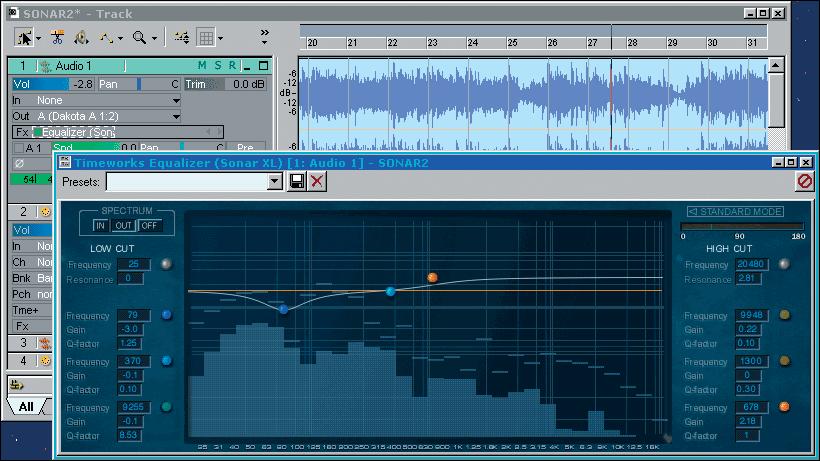This screenshot has width=820, height=461.
Task: Click the track 3 audio icon
Action: click(45, 343)
